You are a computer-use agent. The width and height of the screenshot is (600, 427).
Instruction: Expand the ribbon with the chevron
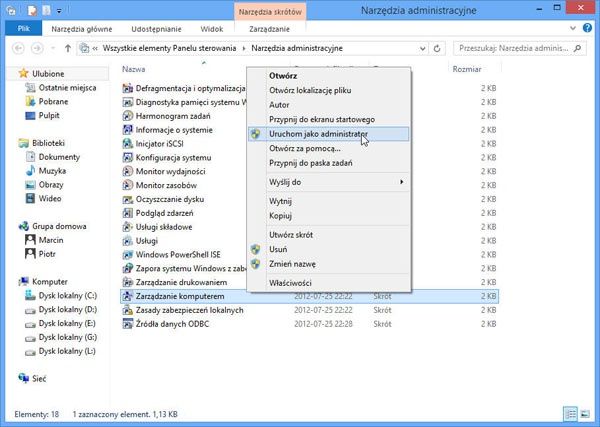click(x=573, y=28)
